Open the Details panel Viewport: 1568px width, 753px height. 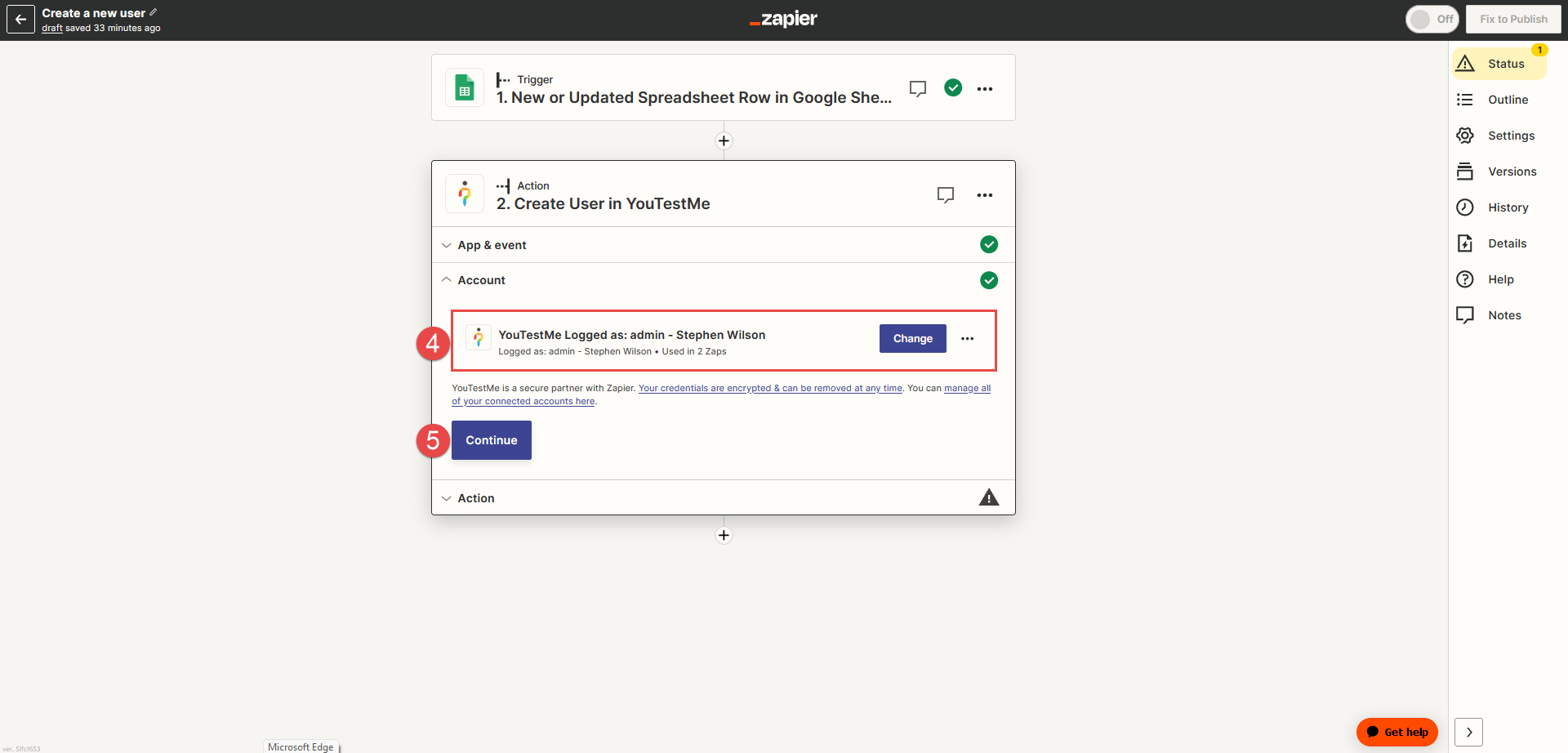[x=1499, y=243]
